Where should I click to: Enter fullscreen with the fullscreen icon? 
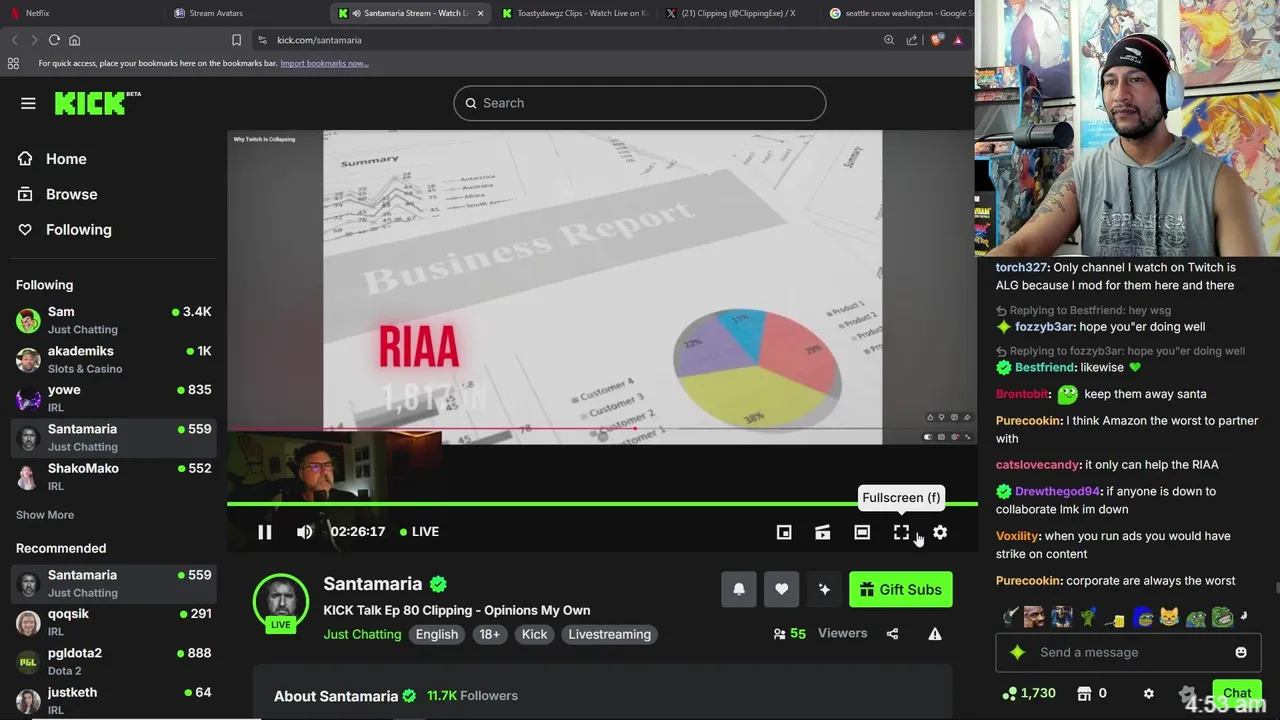(901, 532)
